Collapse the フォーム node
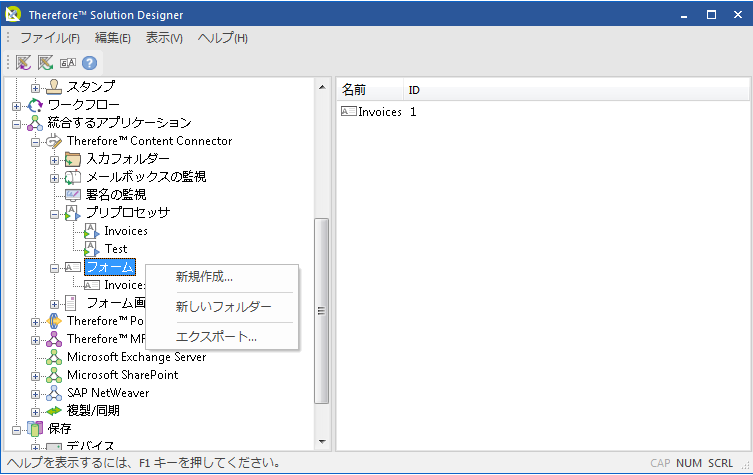The height and width of the screenshot is (475, 753). 54,268
